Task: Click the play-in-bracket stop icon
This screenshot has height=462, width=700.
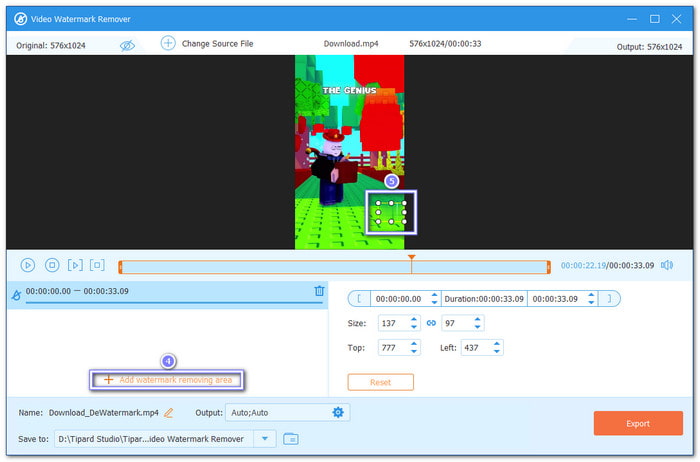Action: (x=97, y=265)
